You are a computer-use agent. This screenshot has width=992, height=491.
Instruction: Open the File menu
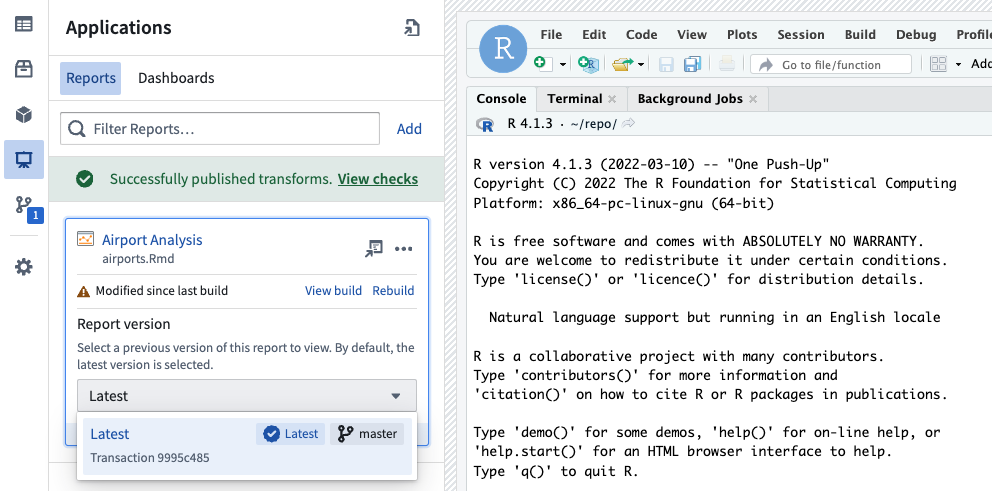[x=551, y=35]
